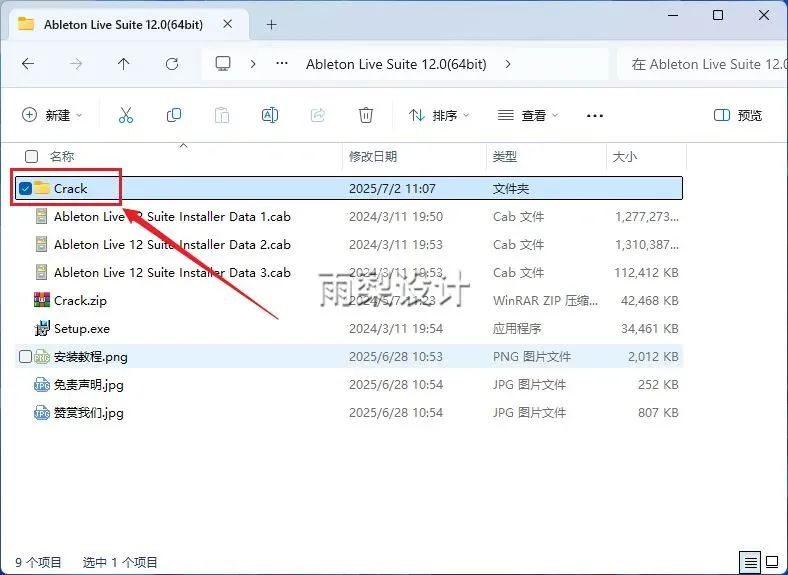Click the Share icon
The height and width of the screenshot is (575, 788).
[x=318, y=115]
